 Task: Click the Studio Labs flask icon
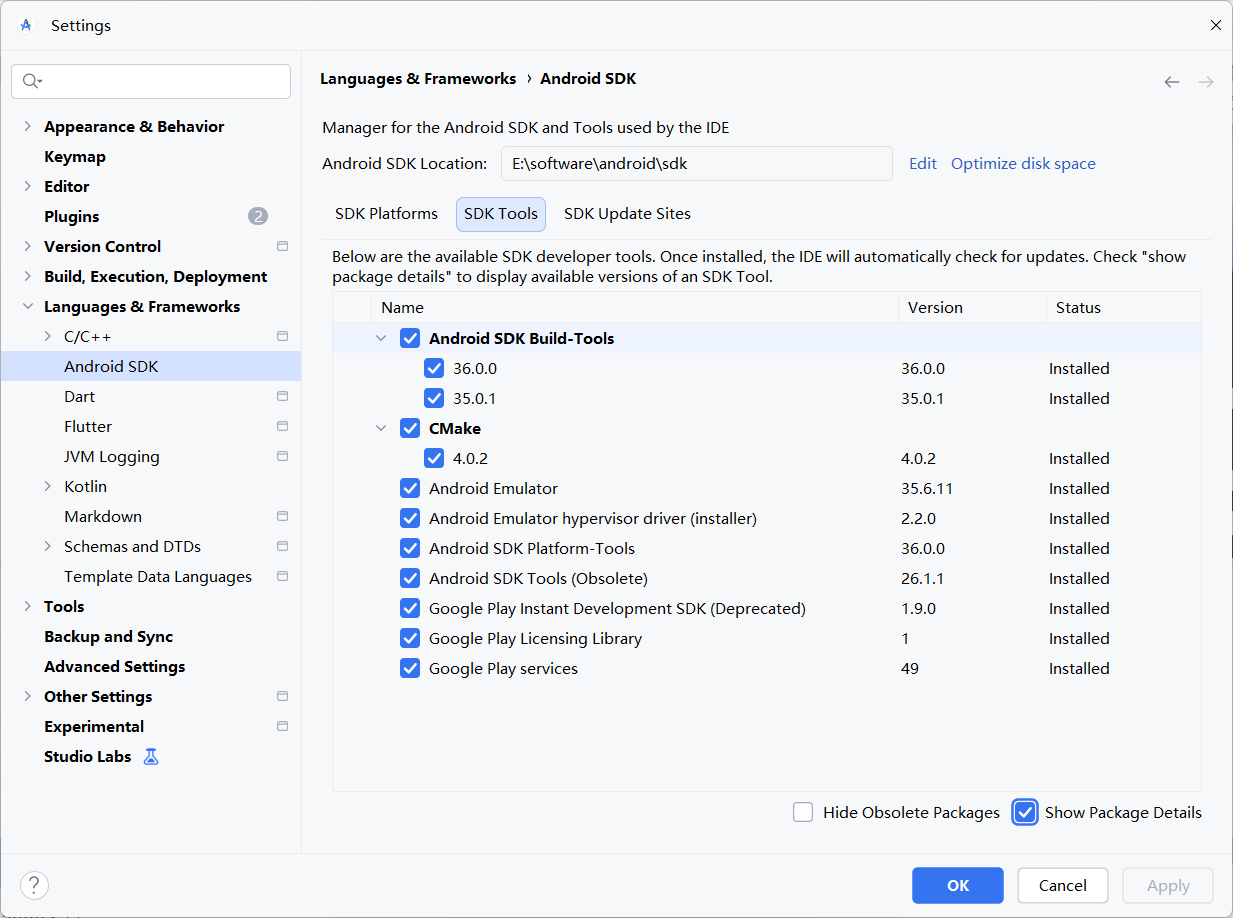coord(151,757)
